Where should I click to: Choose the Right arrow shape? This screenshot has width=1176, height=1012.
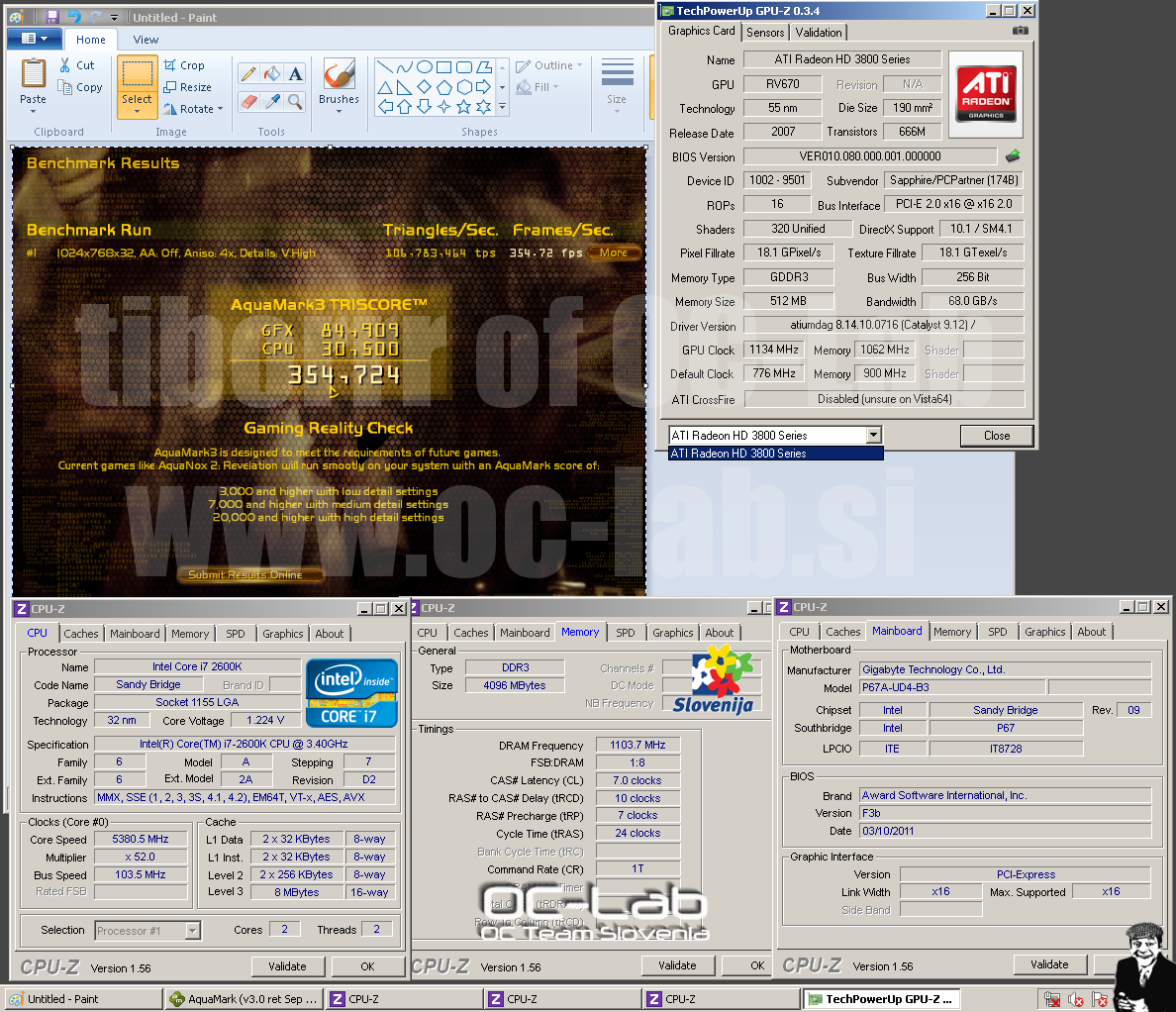point(484,87)
